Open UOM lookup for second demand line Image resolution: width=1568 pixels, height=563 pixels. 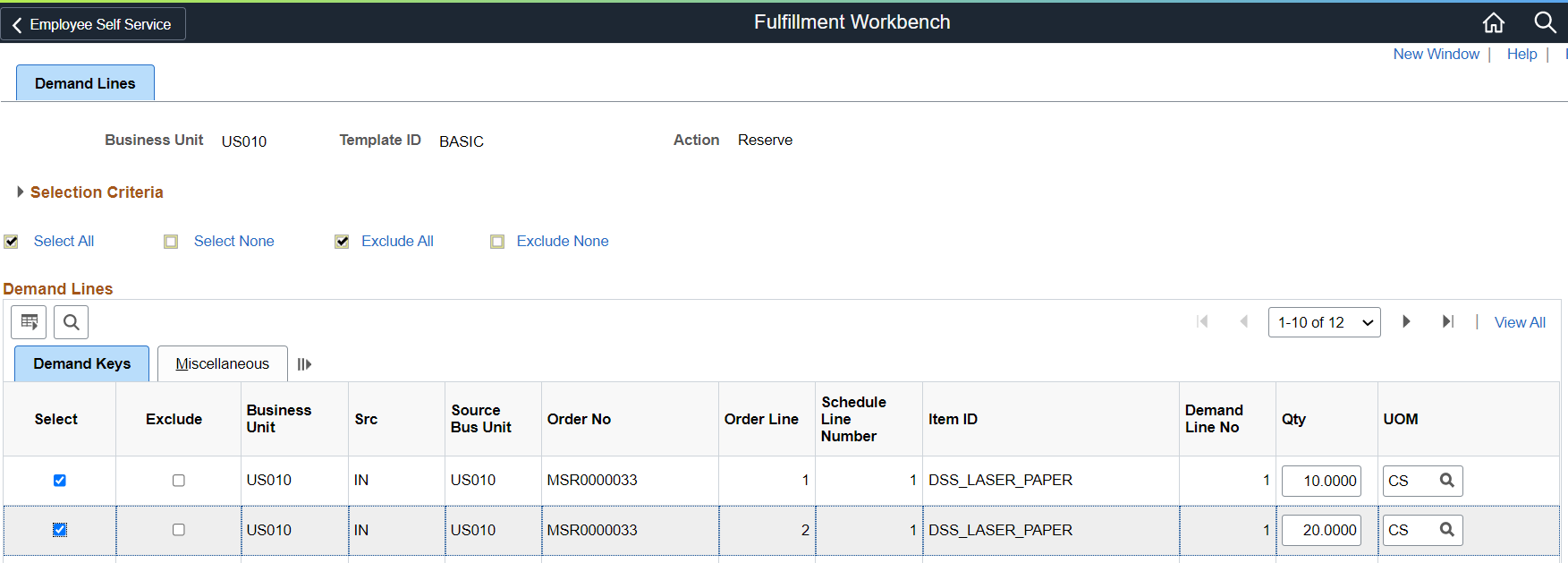(1446, 530)
